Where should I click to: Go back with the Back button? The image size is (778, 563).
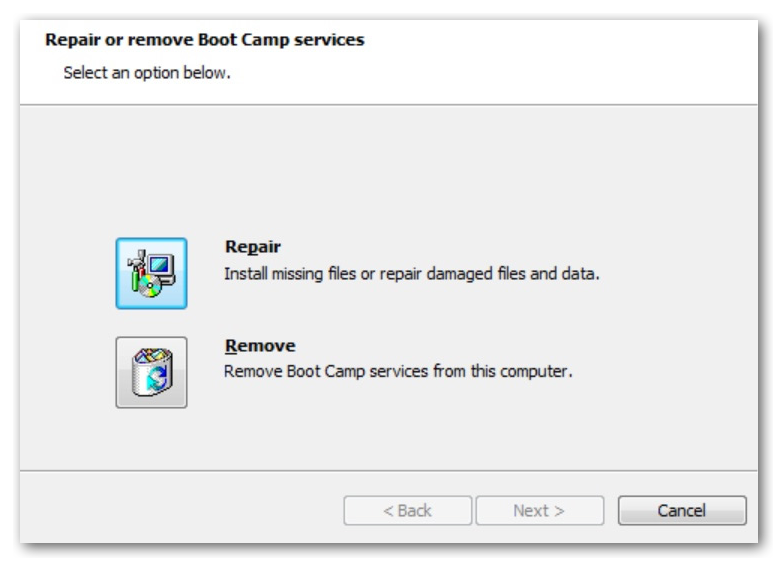tap(407, 510)
